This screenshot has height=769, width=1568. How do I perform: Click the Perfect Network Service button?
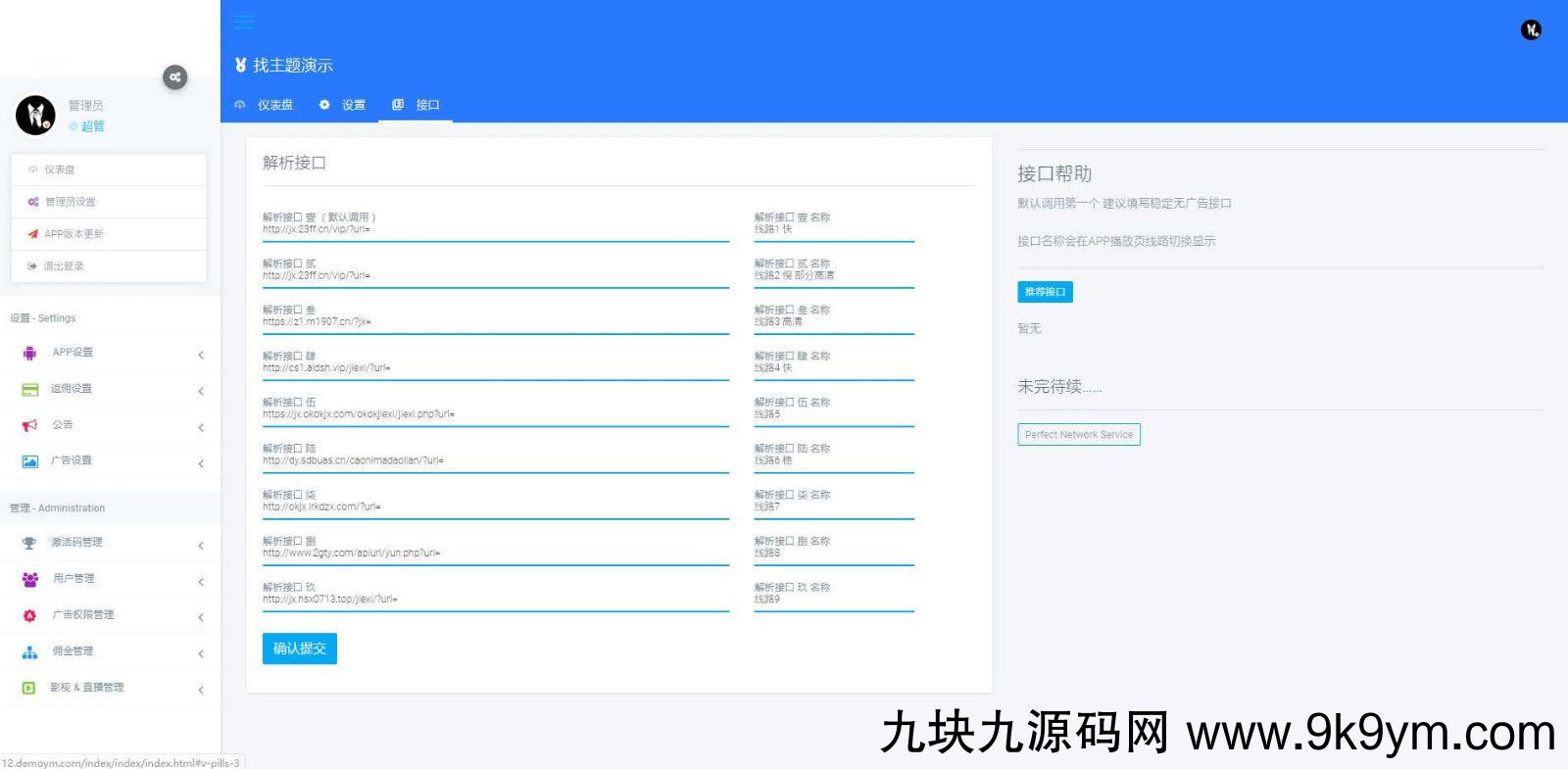[1078, 435]
